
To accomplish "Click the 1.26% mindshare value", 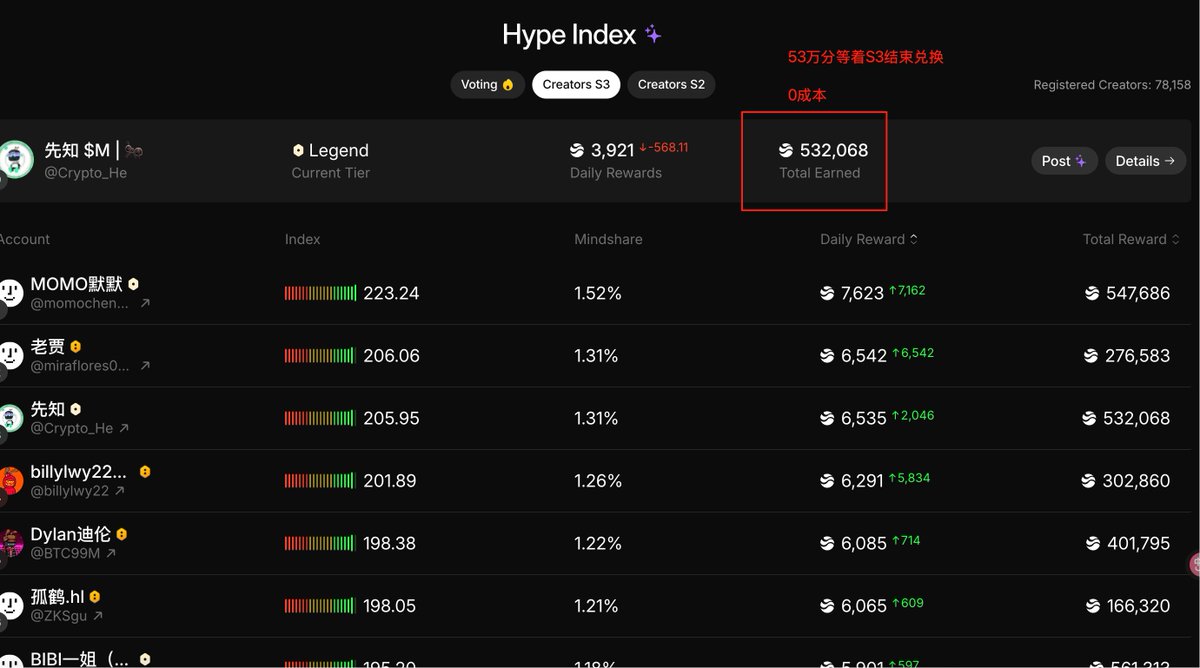I will (x=598, y=481).
